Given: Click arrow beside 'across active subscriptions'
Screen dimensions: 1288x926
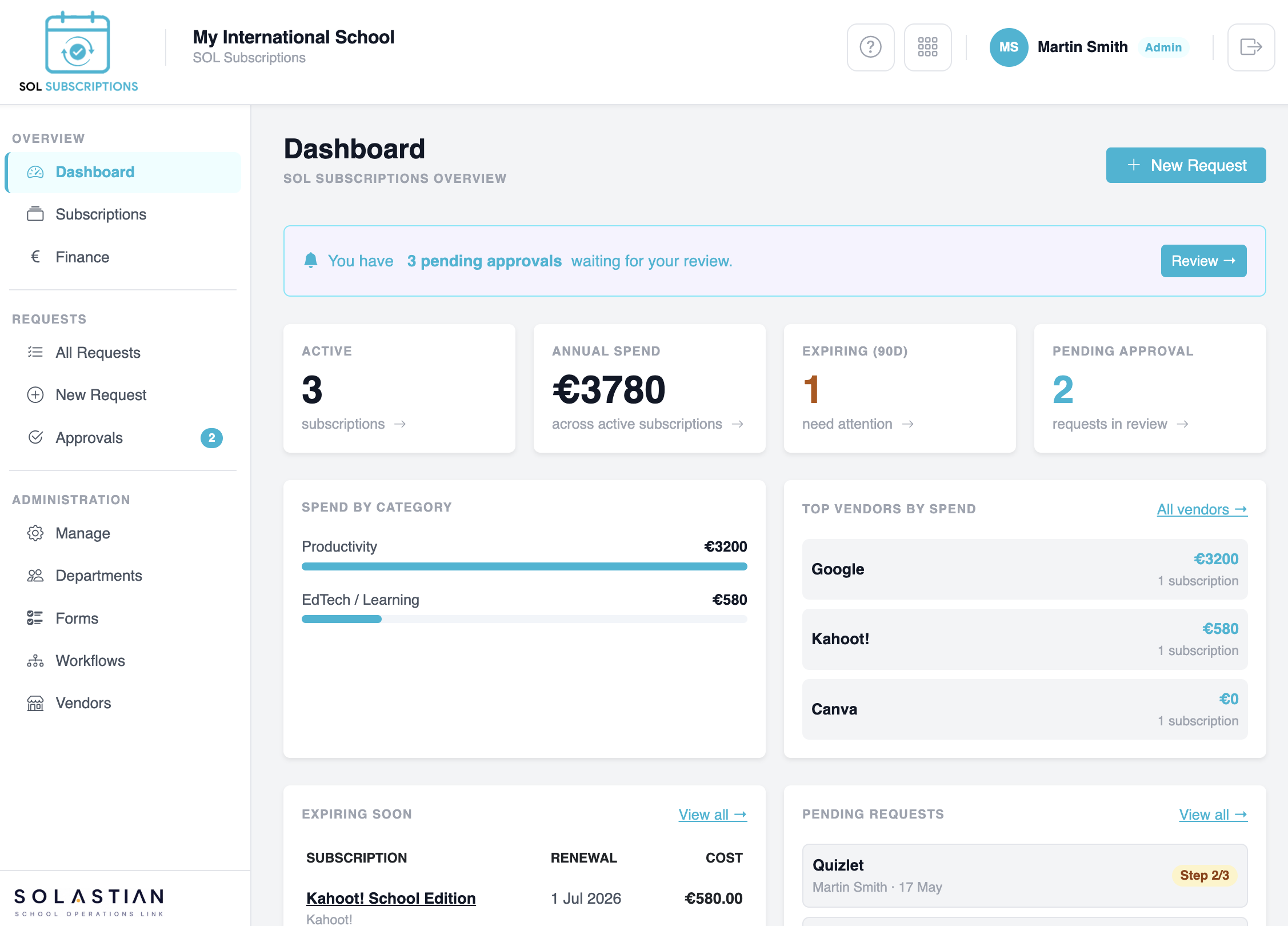Looking at the screenshot, I should click(738, 424).
